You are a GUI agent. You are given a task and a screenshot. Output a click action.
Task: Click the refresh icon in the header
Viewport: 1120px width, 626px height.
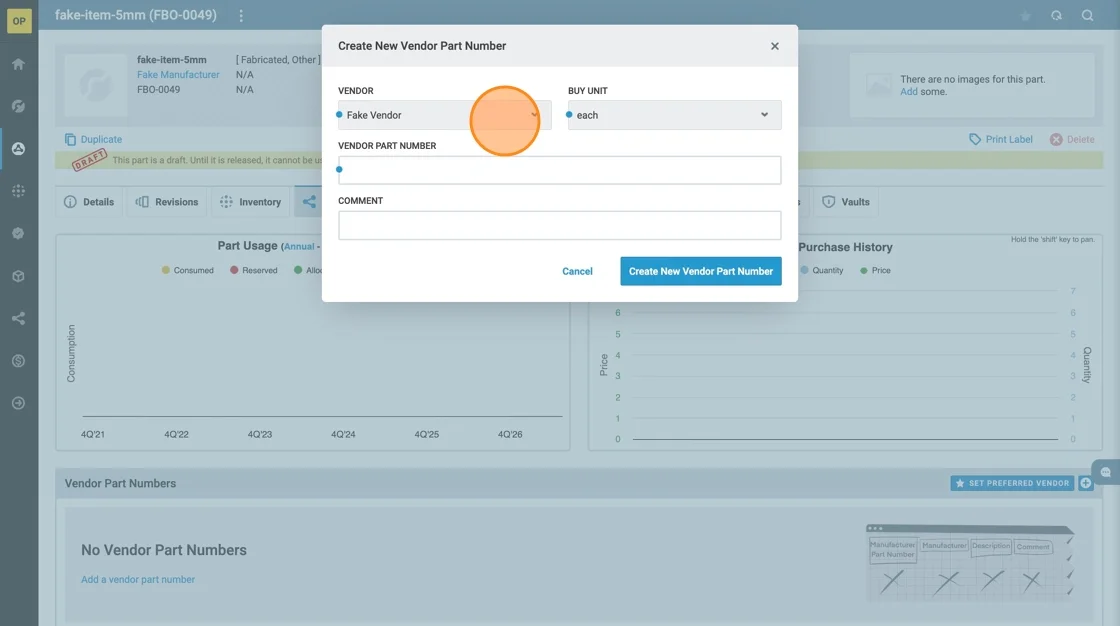(1056, 16)
